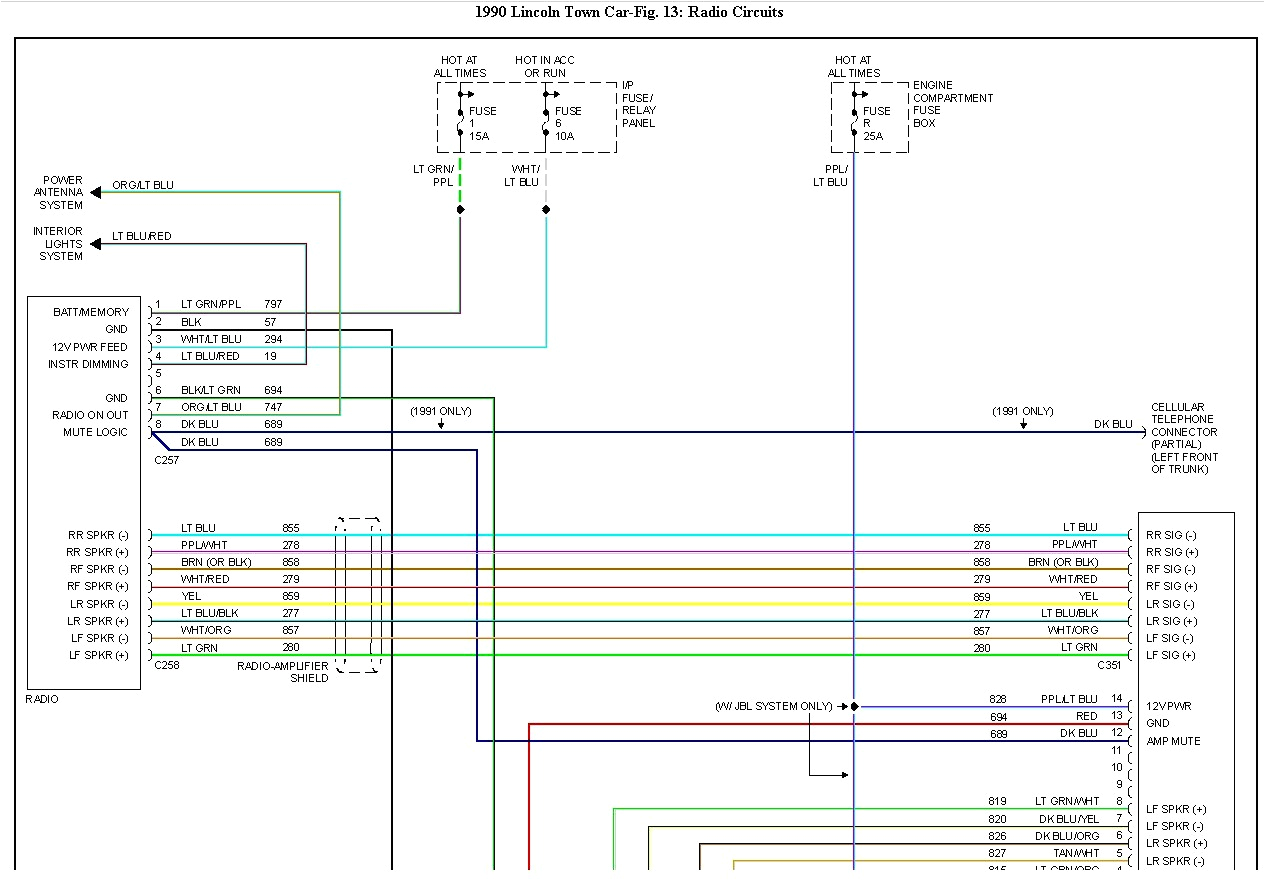Select the splice dot on WHT/LT BLU wire
The image size is (1265, 880).
tap(546, 209)
